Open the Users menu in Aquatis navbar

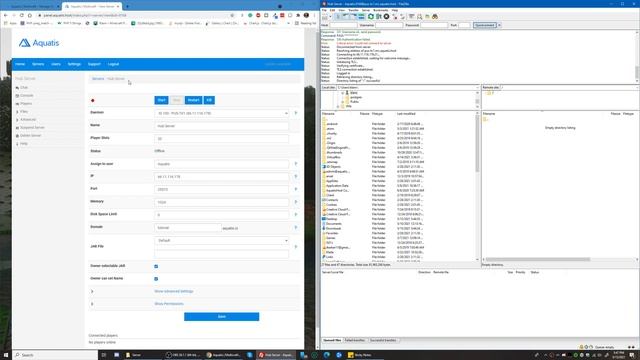pyautogui.click(x=56, y=64)
